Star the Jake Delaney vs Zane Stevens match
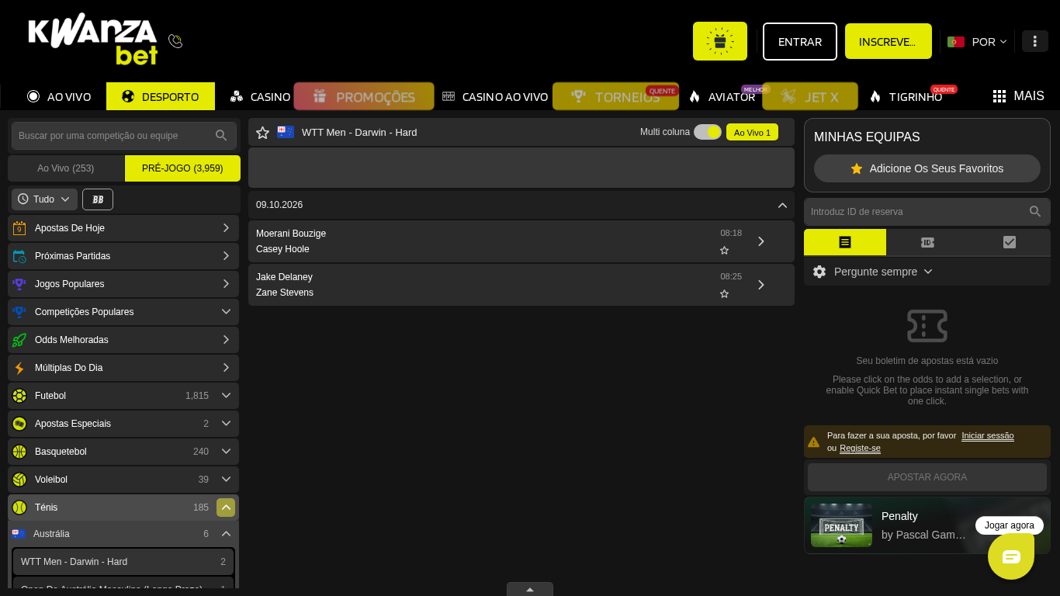The width and height of the screenshot is (1060, 596). coord(724,294)
